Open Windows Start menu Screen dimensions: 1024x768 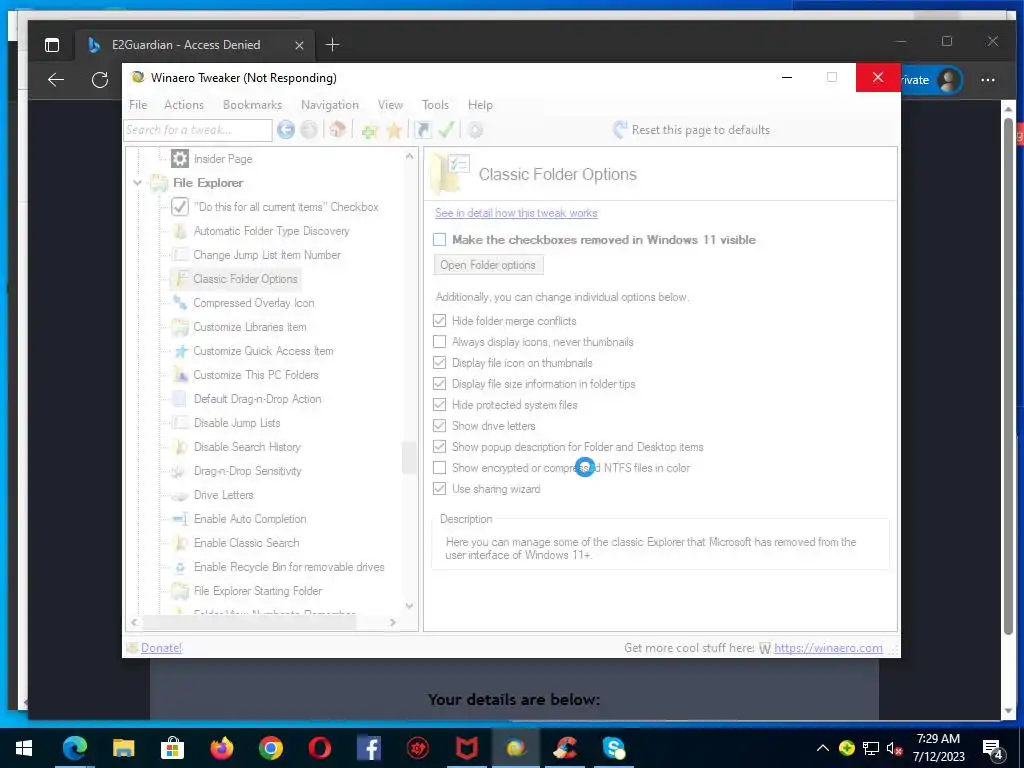[x=24, y=748]
